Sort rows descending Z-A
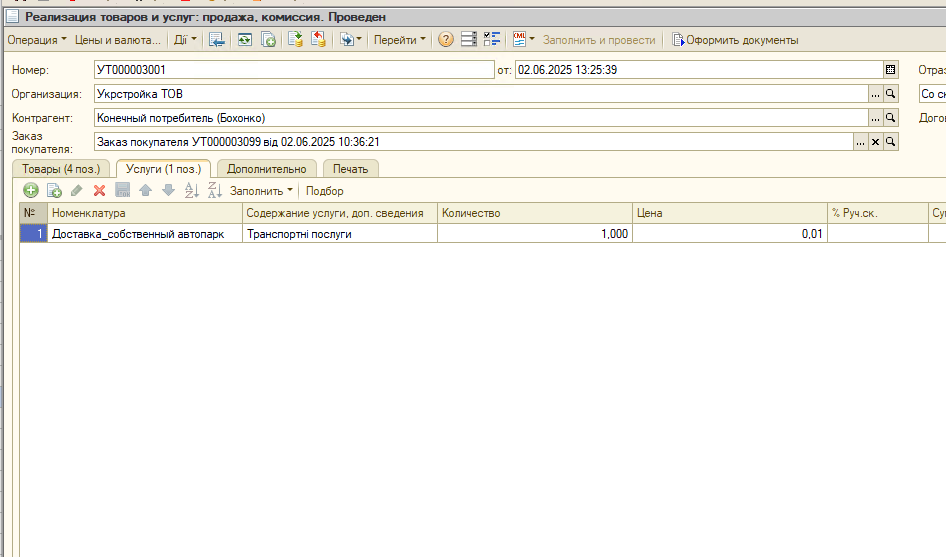The image size is (946, 557). coord(215,191)
